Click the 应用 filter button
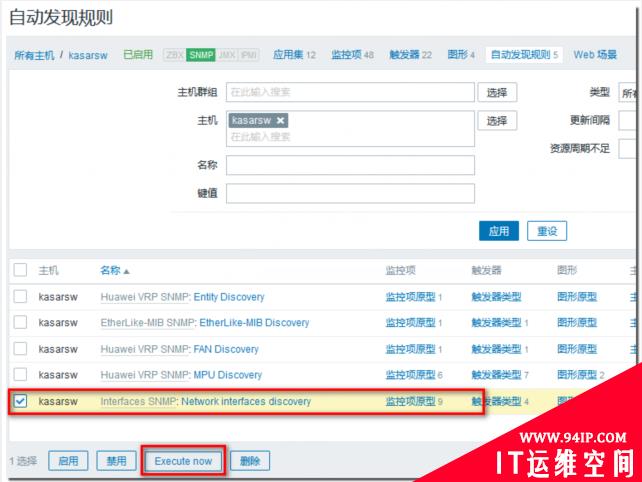The image size is (642, 482). 499,231
